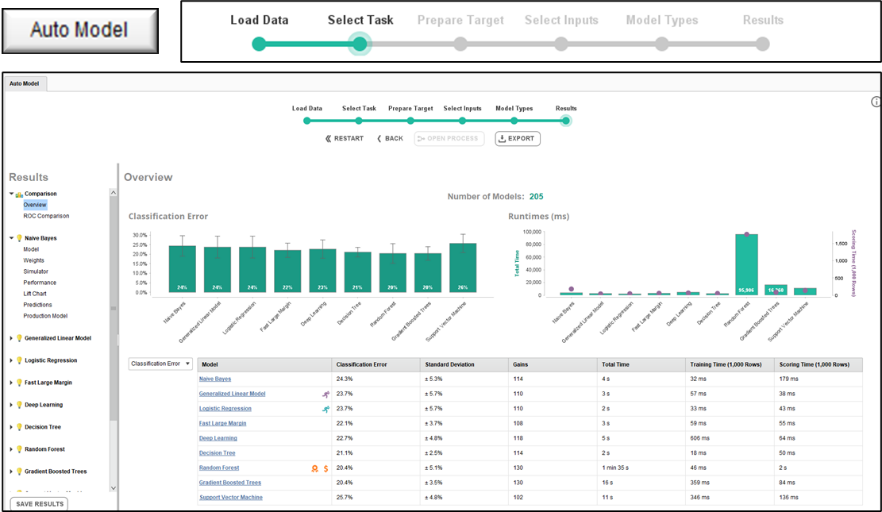Viewport: 882px width, 512px height.
Task: Click the Open Process button
Action: tap(449, 138)
